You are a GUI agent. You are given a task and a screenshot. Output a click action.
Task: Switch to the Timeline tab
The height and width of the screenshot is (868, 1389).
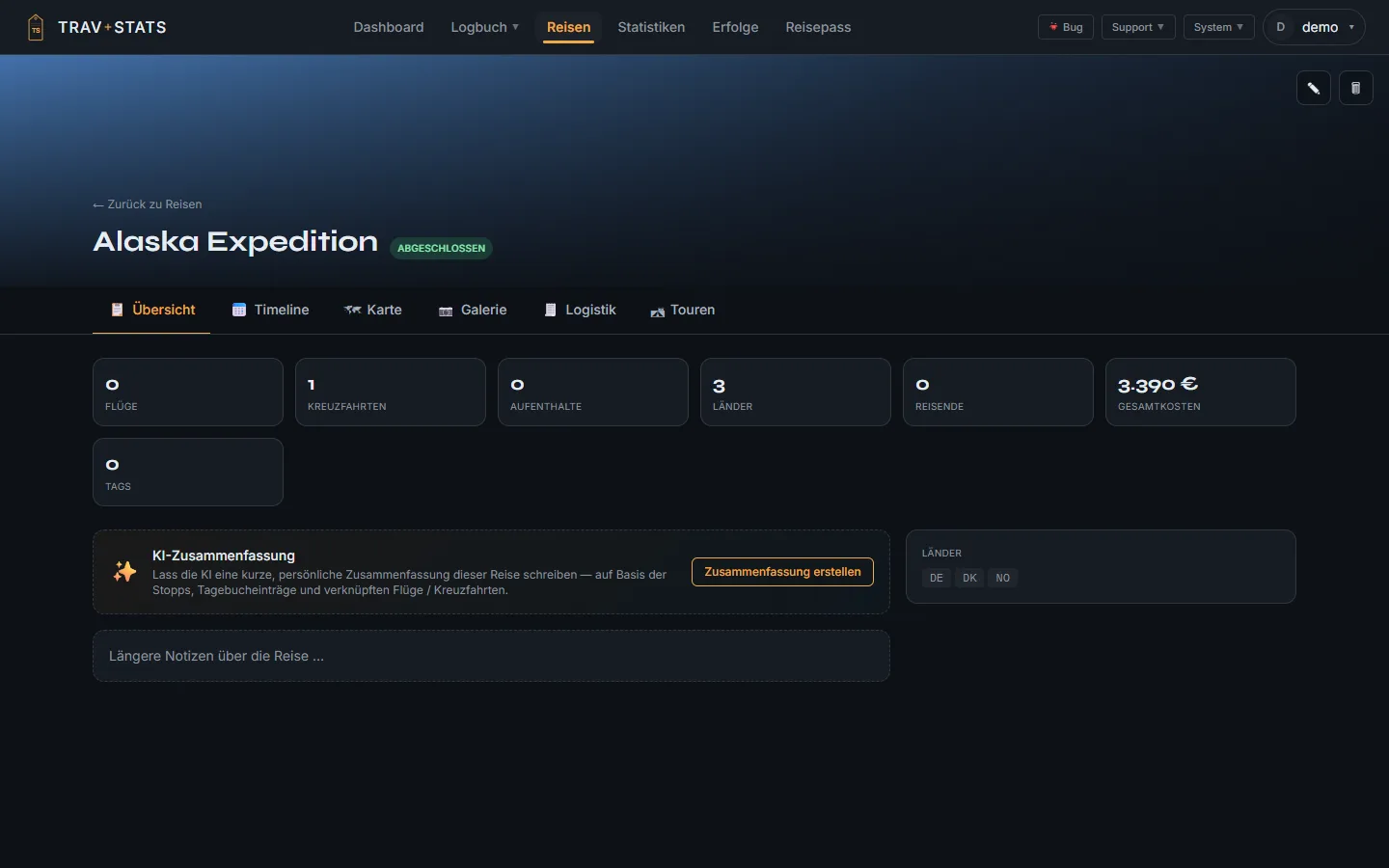[271, 310]
